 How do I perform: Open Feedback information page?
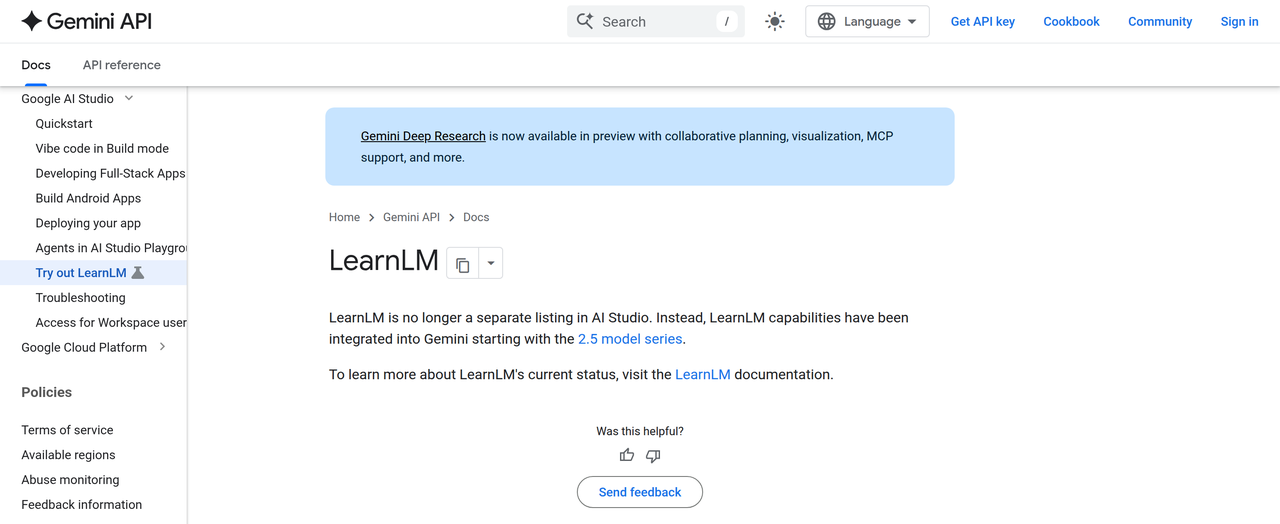tap(82, 505)
